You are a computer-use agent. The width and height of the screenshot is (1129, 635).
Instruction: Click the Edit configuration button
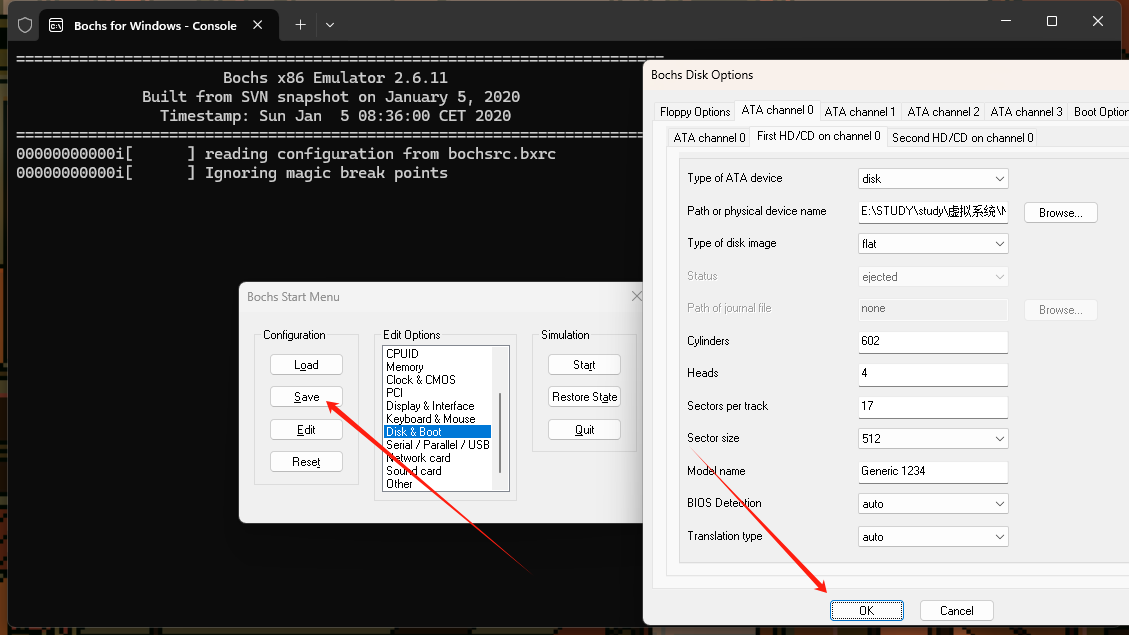tap(306, 430)
